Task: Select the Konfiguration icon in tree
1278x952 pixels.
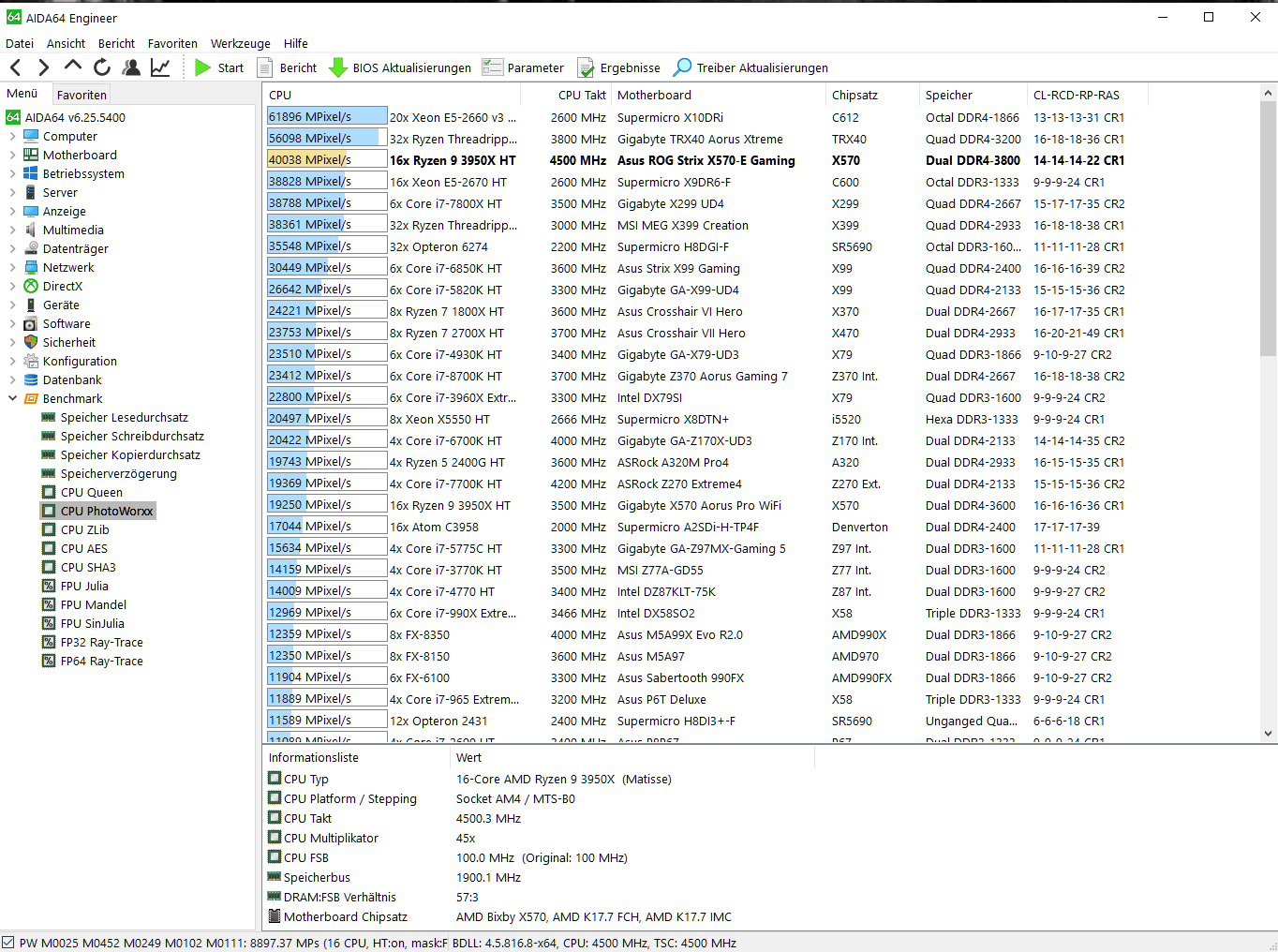Action: coord(31,361)
